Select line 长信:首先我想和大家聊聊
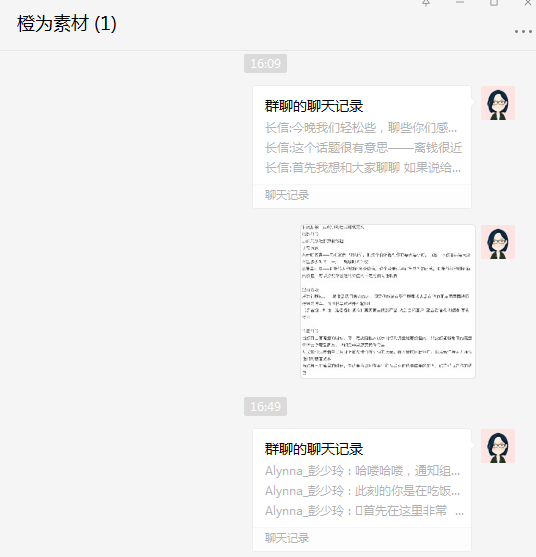This screenshot has height=557, width=536. (x=363, y=168)
